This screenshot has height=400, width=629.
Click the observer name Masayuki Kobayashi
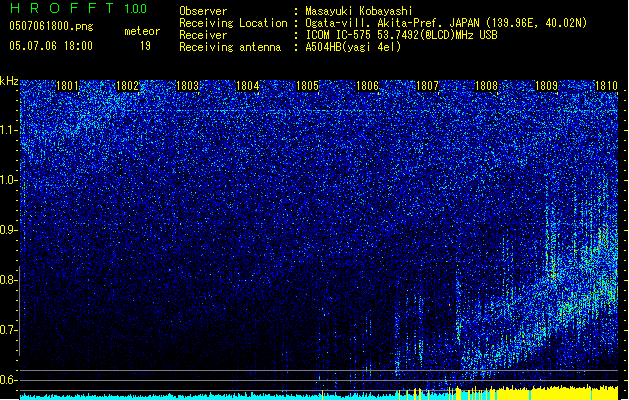point(359,11)
